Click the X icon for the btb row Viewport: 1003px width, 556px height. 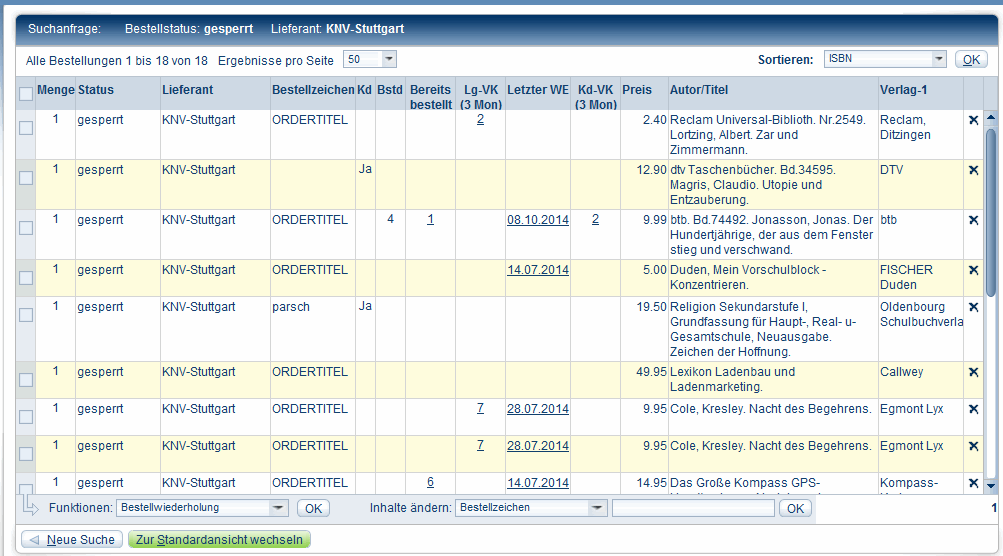[973, 220]
